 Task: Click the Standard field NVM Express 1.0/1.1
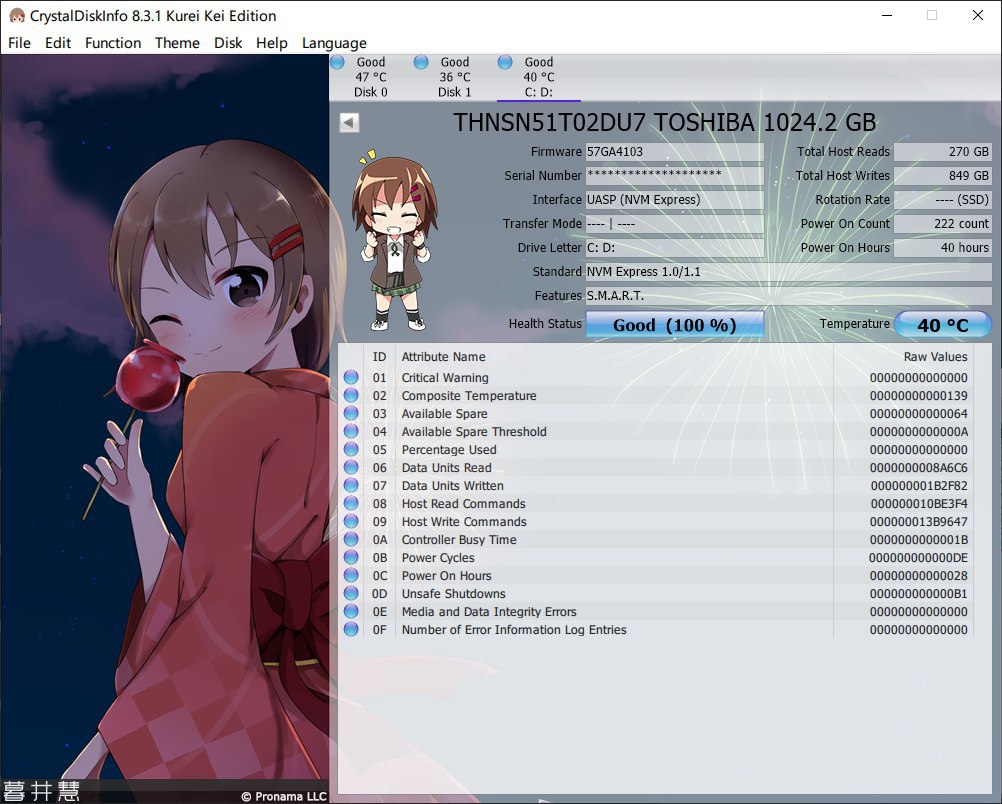tap(789, 272)
